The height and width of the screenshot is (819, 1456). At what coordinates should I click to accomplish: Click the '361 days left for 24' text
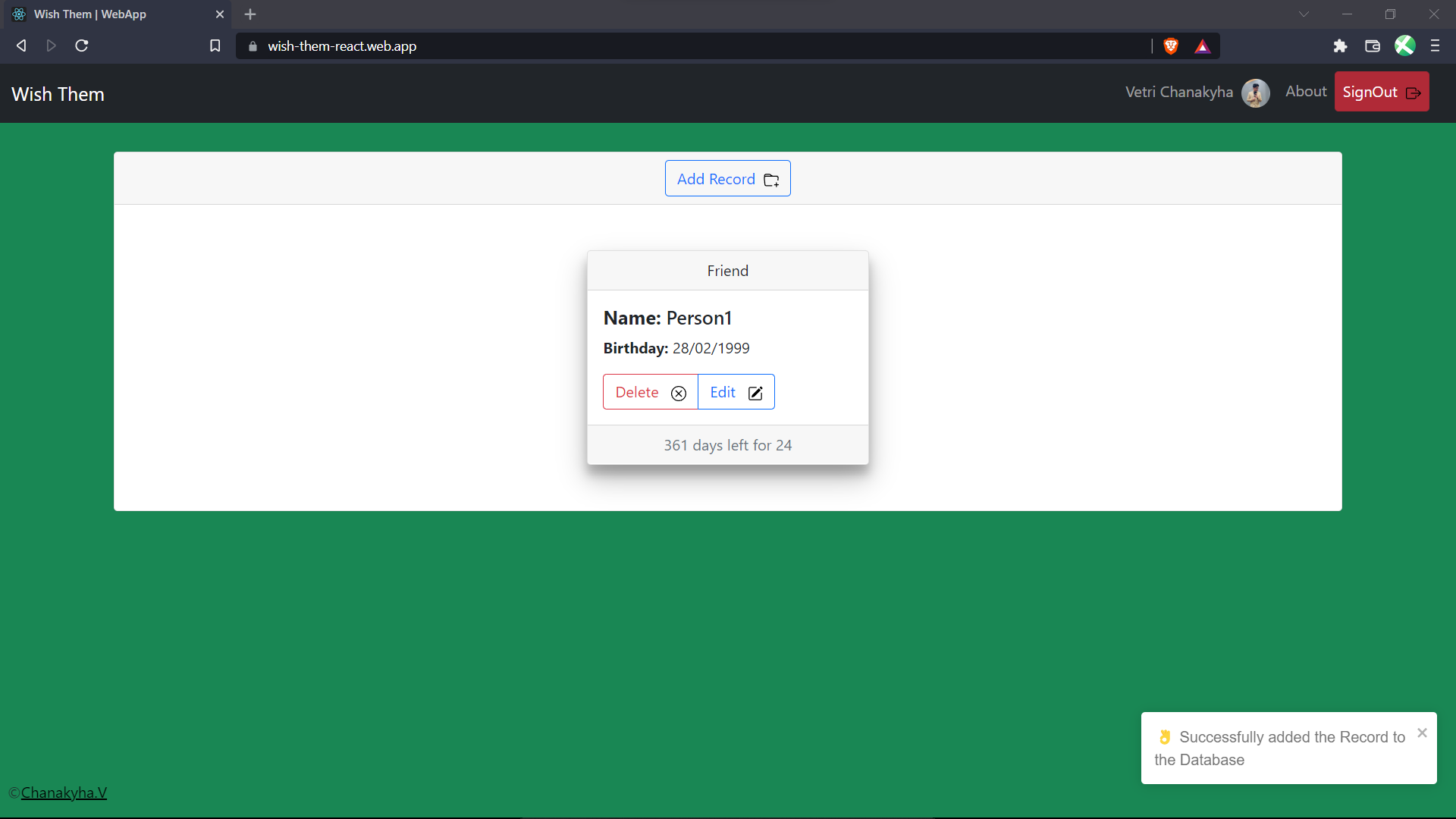click(728, 445)
